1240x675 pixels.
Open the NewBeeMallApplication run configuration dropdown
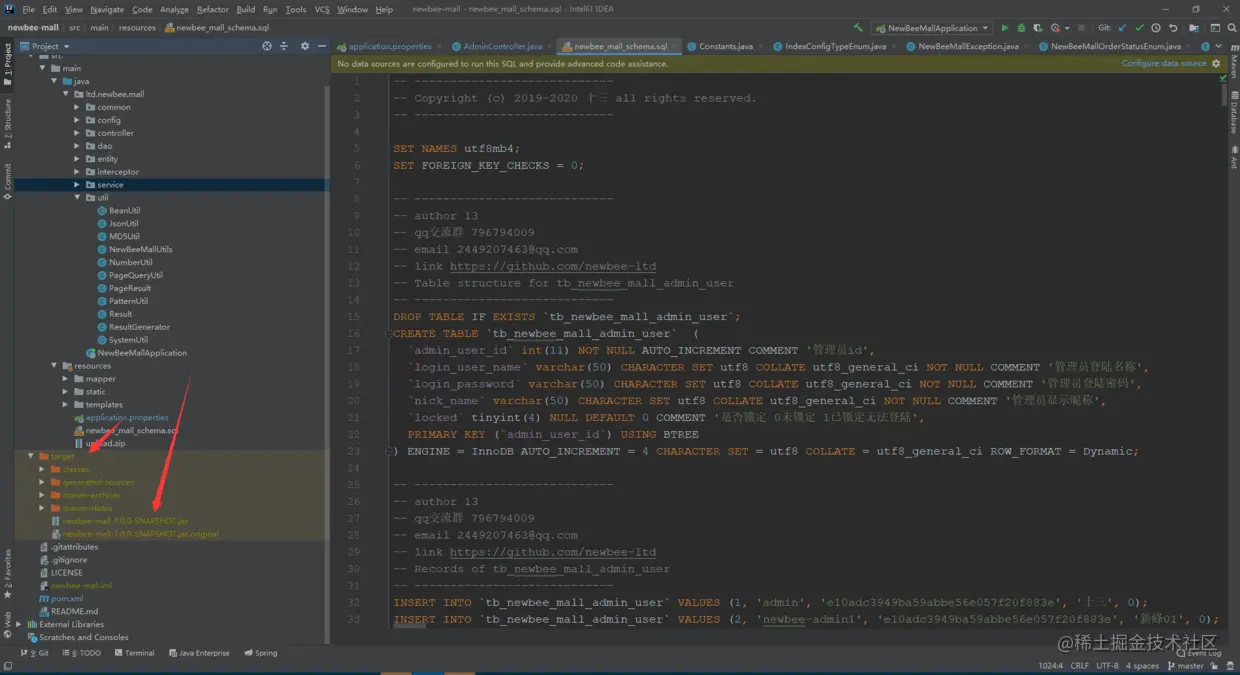click(x=932, y=28)
